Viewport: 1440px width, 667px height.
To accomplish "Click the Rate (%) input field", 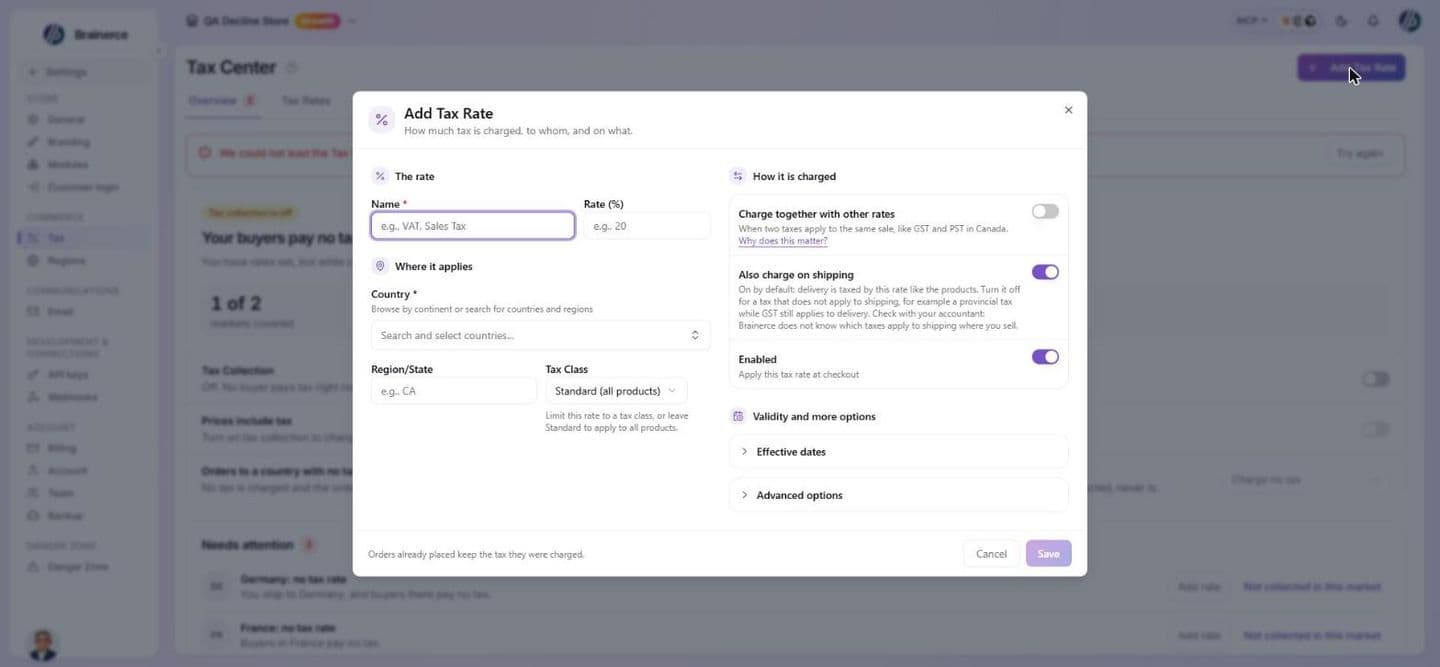I will 647,226.
